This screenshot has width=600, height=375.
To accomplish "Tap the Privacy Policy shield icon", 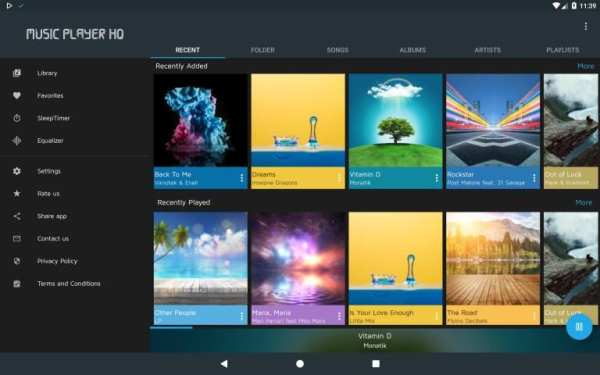I will pyautogui.click(x=17, y=261).
